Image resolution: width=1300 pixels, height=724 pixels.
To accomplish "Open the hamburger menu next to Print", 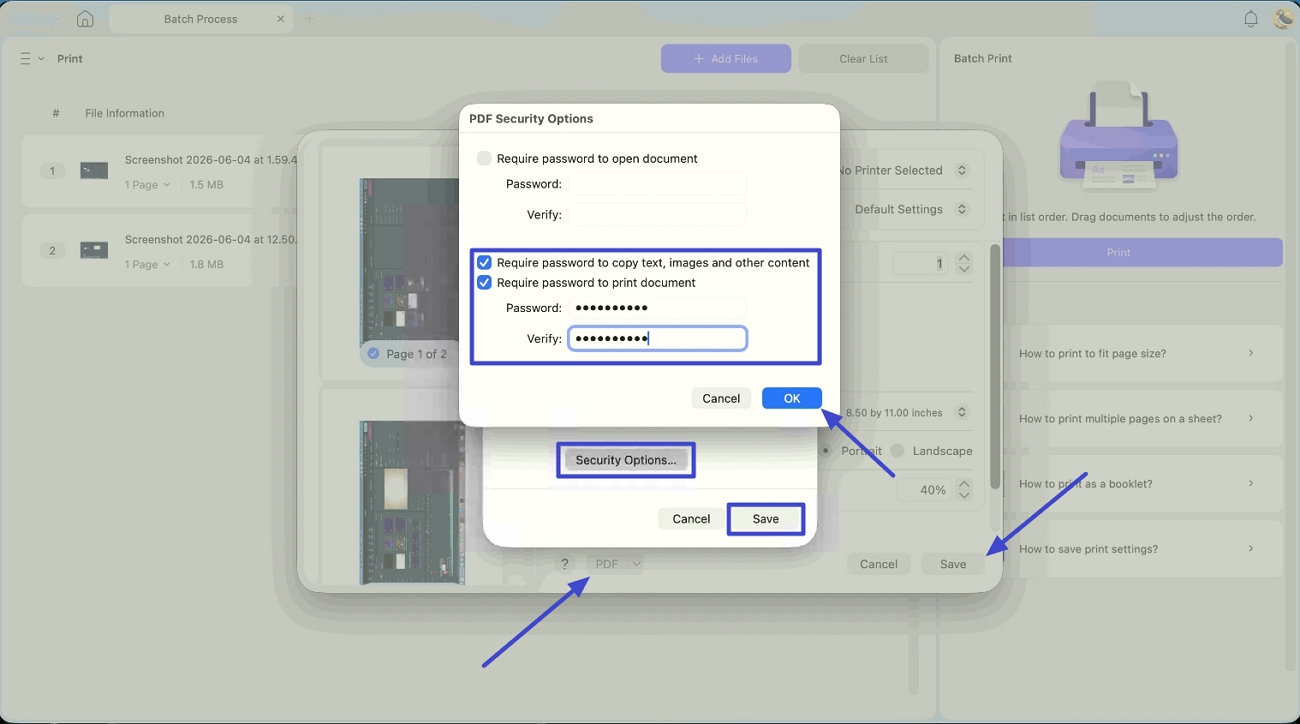I will coord(26,59).
